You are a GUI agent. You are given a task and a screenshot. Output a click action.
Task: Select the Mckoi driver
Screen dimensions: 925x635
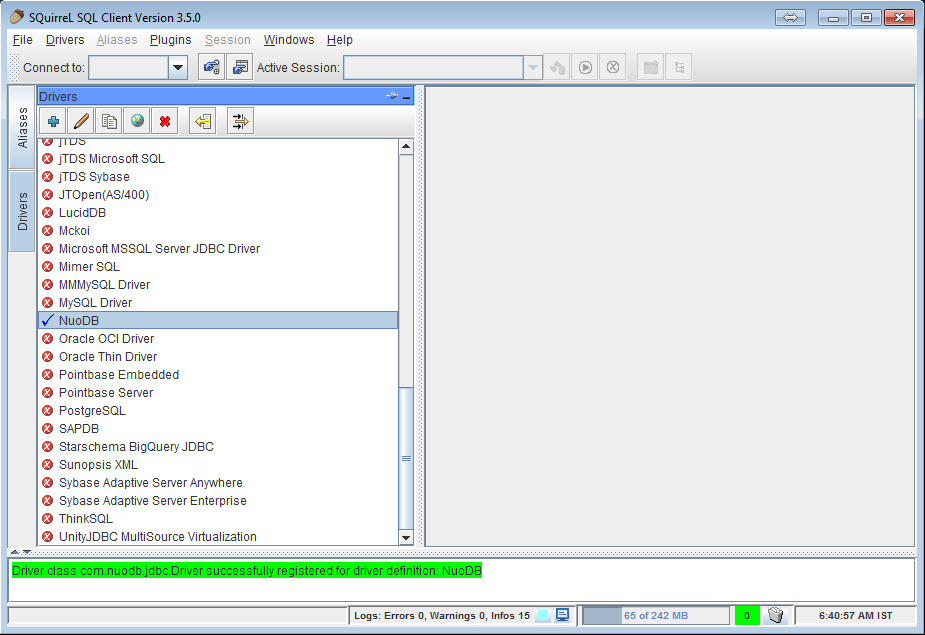[218, 231]
